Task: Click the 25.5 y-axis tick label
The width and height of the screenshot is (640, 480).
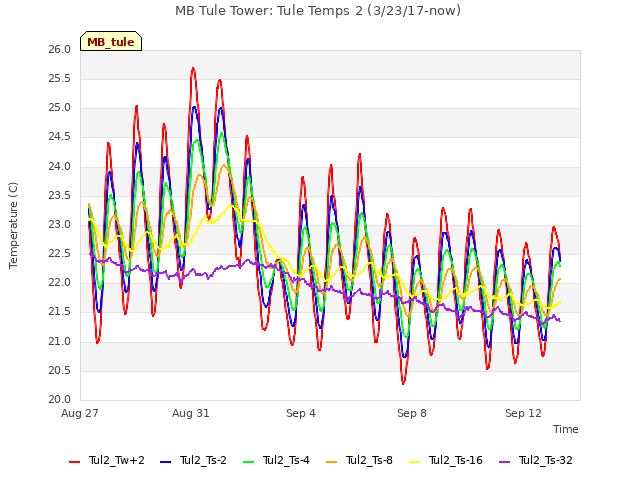Action: click(60, 78)
